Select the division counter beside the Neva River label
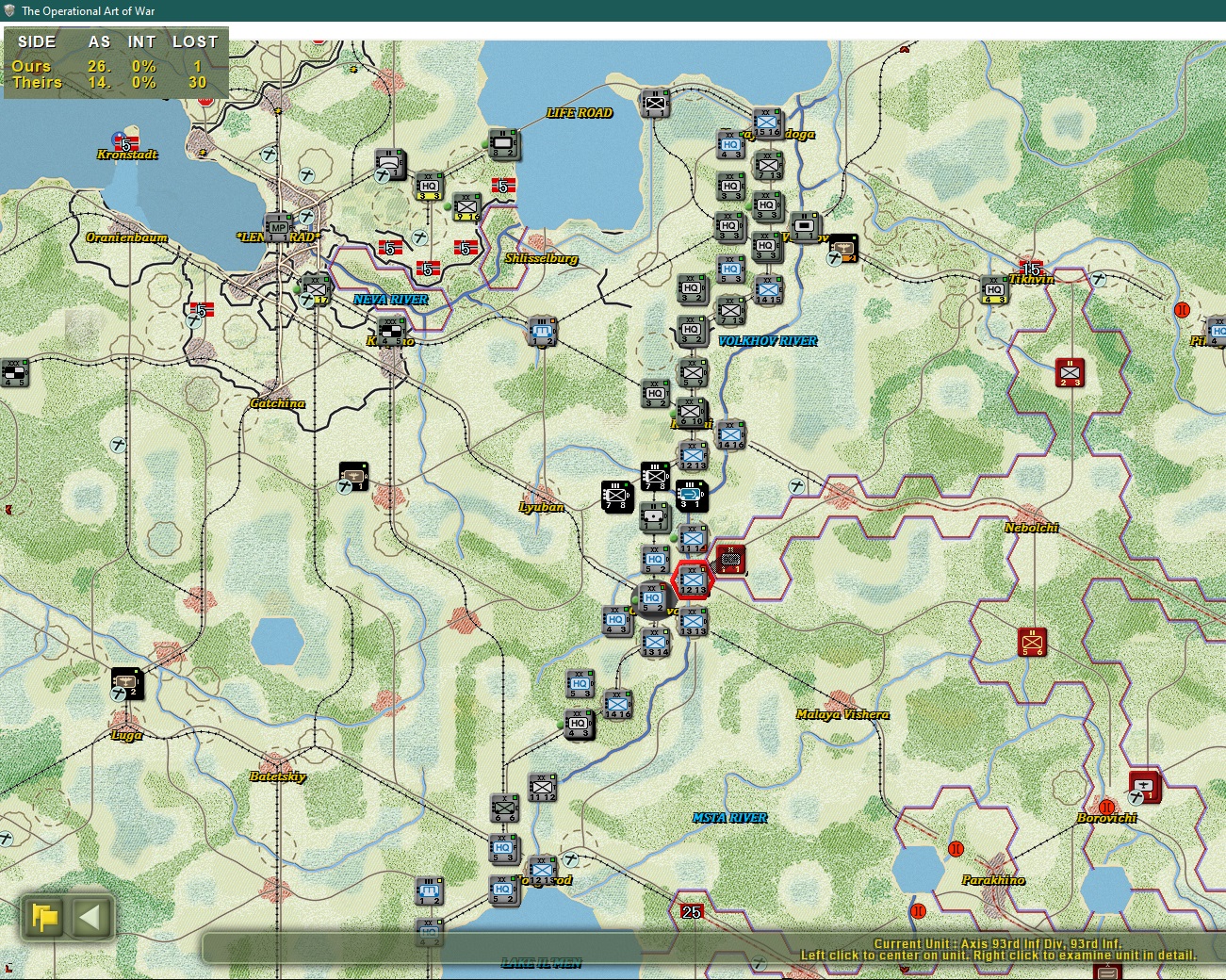The height and width of the screenshot is (980, 1226). [316, 289]
